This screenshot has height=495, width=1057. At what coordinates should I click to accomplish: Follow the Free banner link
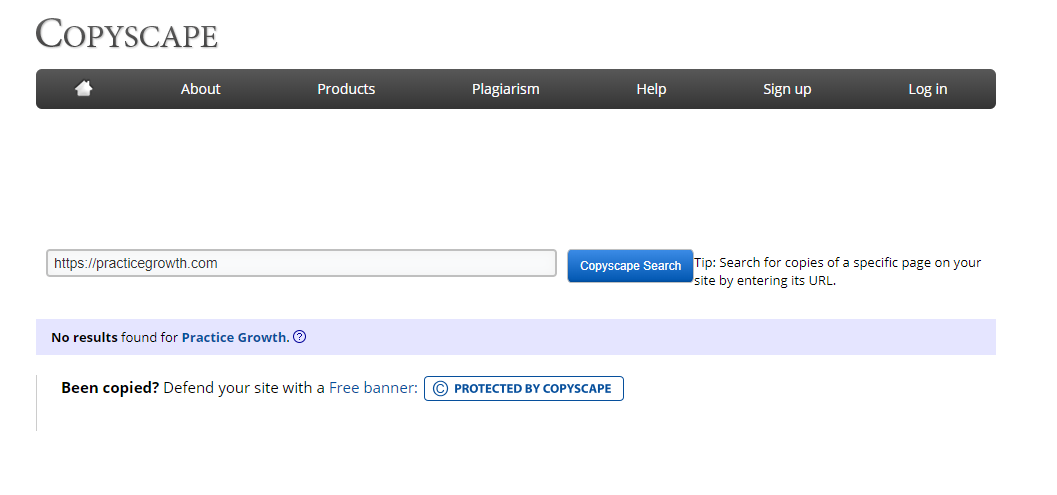[373, 388]
